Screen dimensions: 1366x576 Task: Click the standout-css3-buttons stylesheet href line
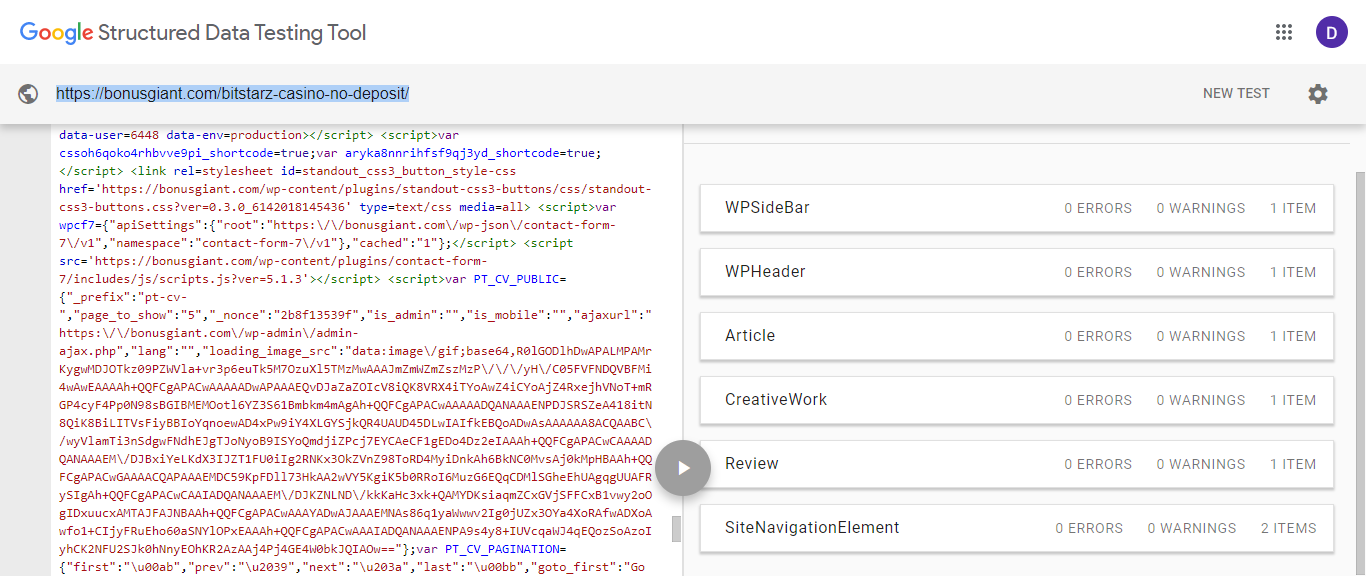[x=355, y=189]
